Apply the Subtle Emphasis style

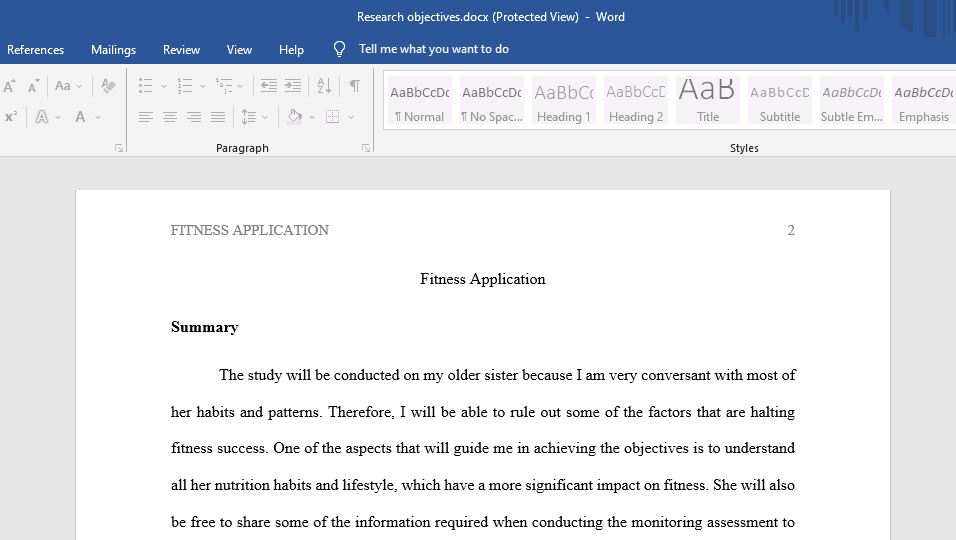tap(852, 101)
